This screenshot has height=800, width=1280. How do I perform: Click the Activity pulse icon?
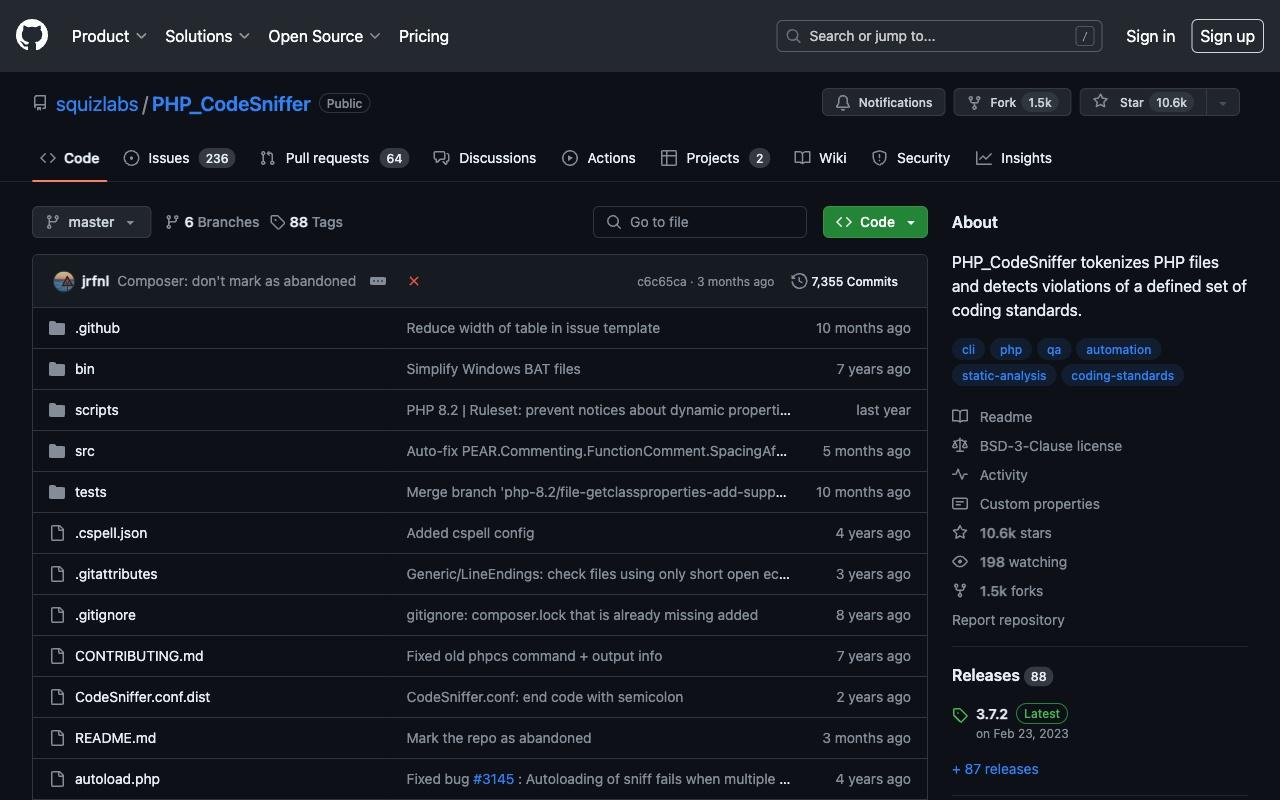[x=960, y=475]
